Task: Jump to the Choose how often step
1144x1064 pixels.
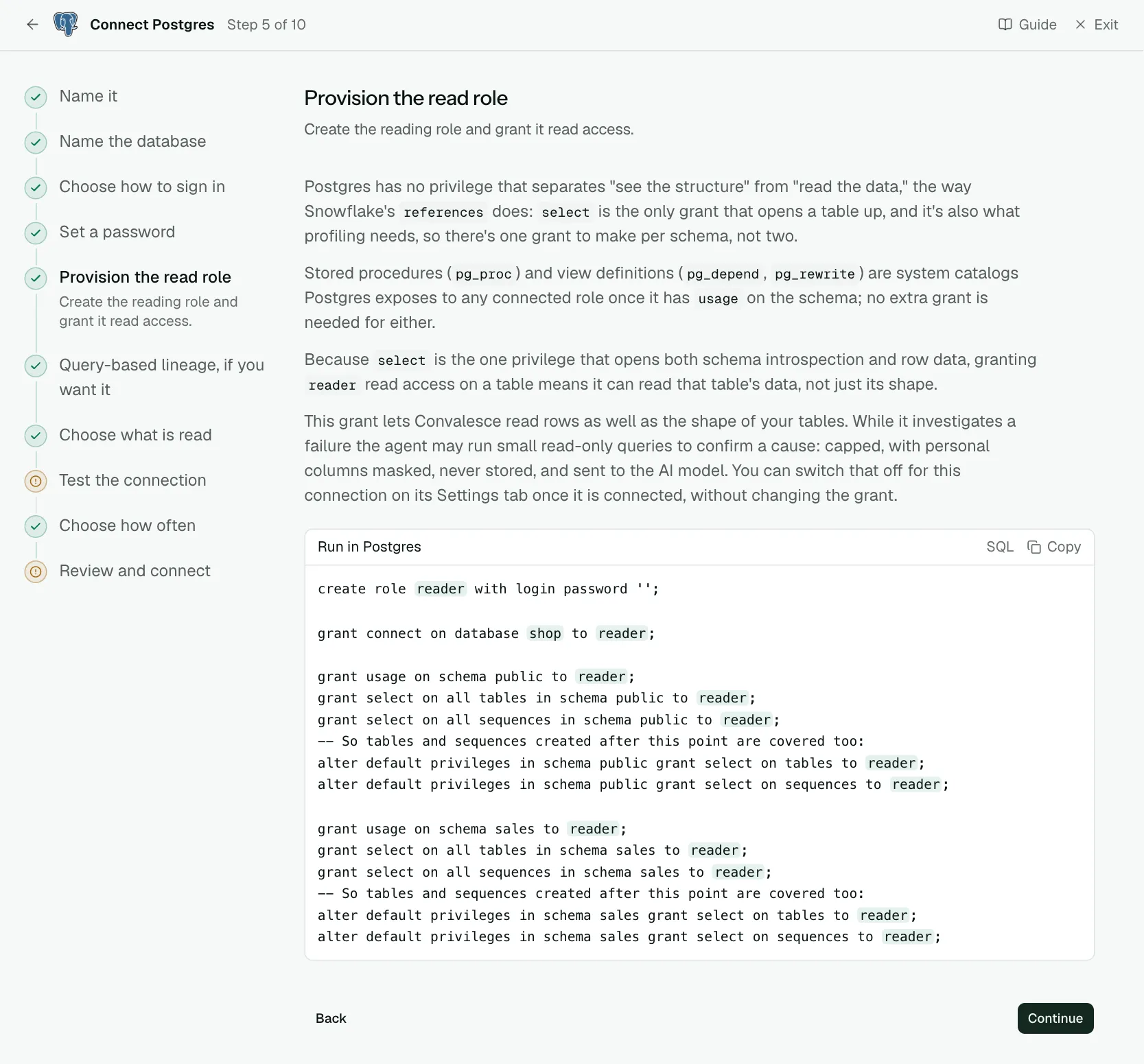Action: point(128,525)
